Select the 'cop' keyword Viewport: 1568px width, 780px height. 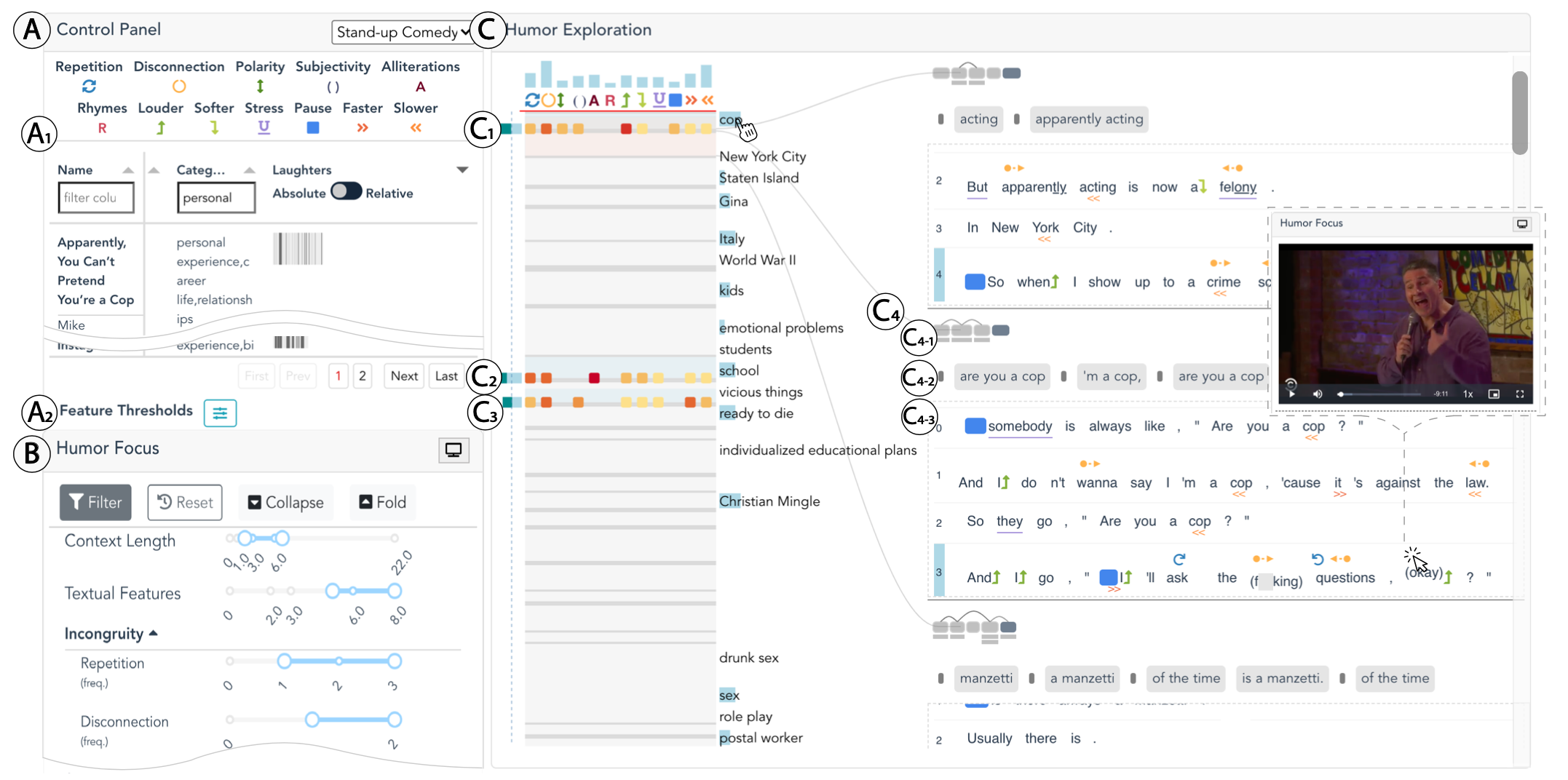[730, 119]
